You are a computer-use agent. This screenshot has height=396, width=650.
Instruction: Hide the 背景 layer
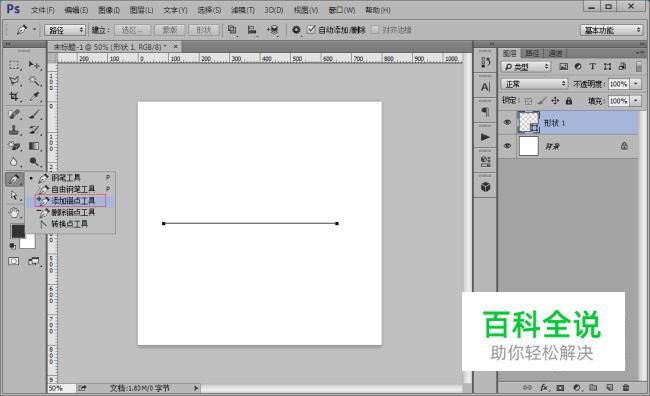tap(507, 146)
